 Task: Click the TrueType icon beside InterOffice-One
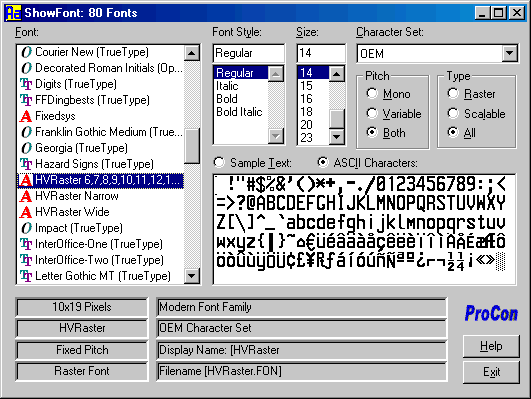tap(26, 244)
